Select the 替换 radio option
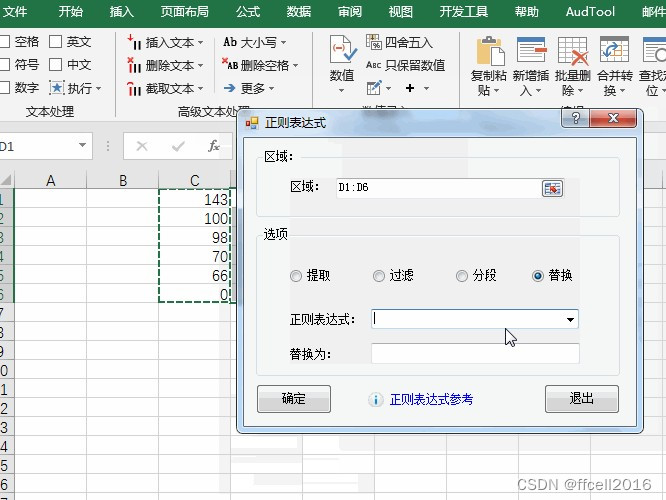This screenshot has height=500, width=666. coord(538,276)
